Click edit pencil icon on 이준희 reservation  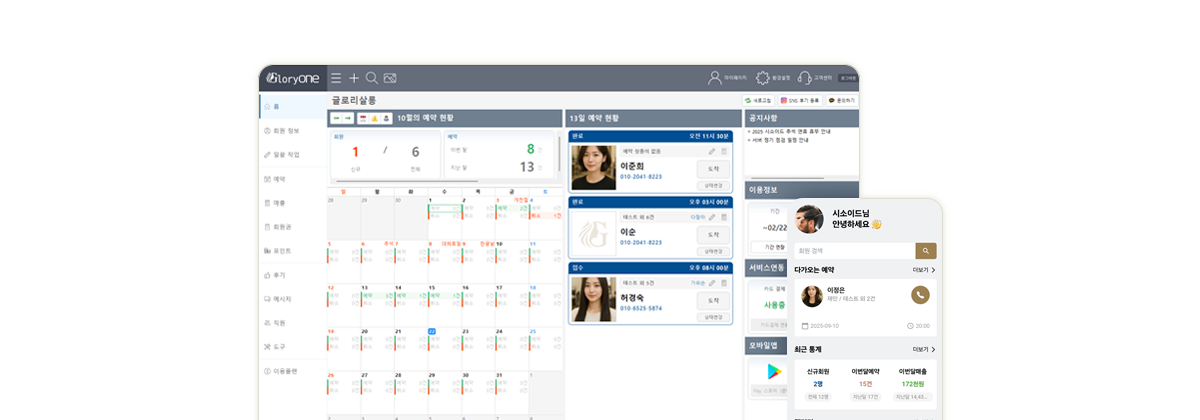click(711, 151)
